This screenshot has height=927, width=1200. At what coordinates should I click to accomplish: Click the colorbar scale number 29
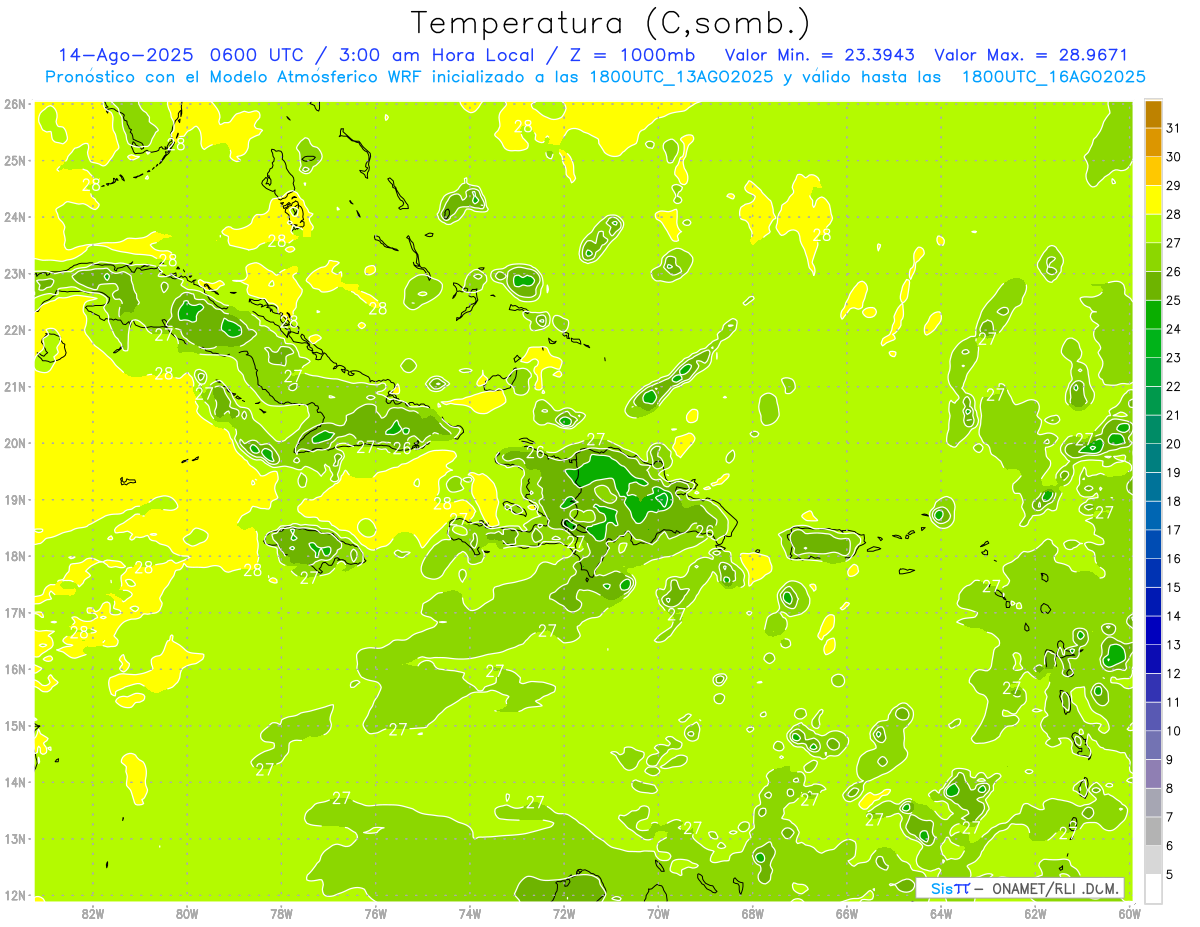coord(1173,186)
